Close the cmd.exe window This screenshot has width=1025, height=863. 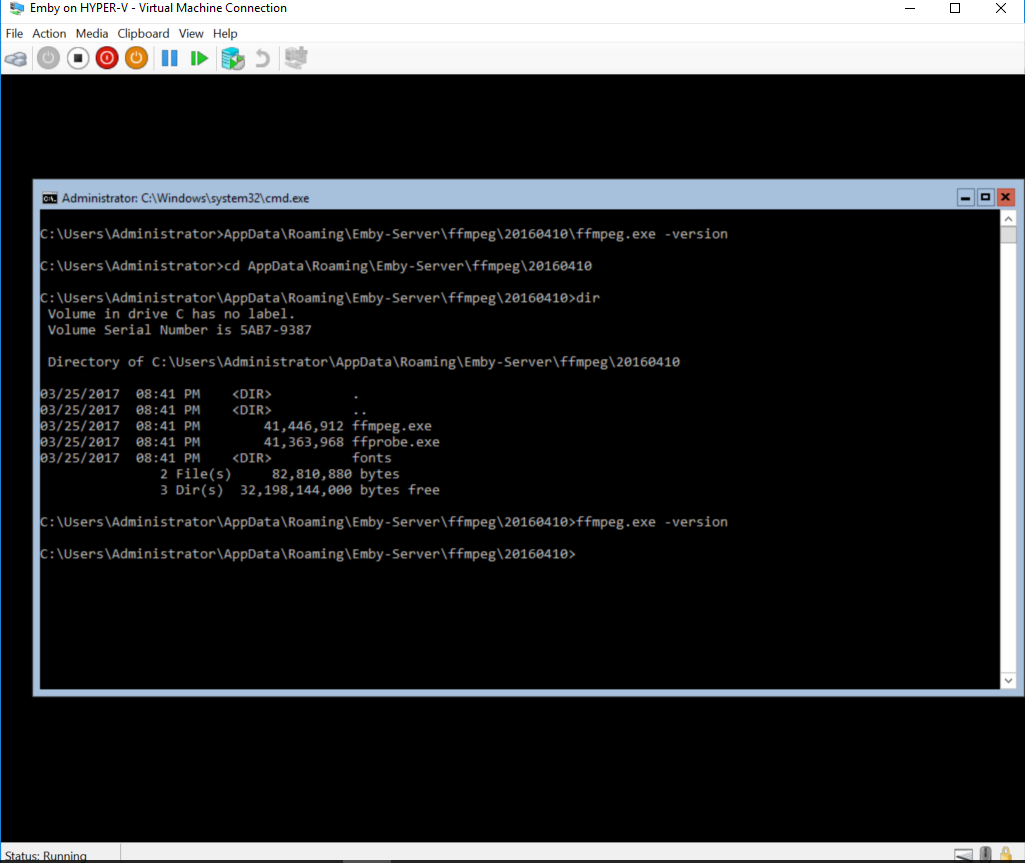pyautogui.click(x=1006, y=197)
